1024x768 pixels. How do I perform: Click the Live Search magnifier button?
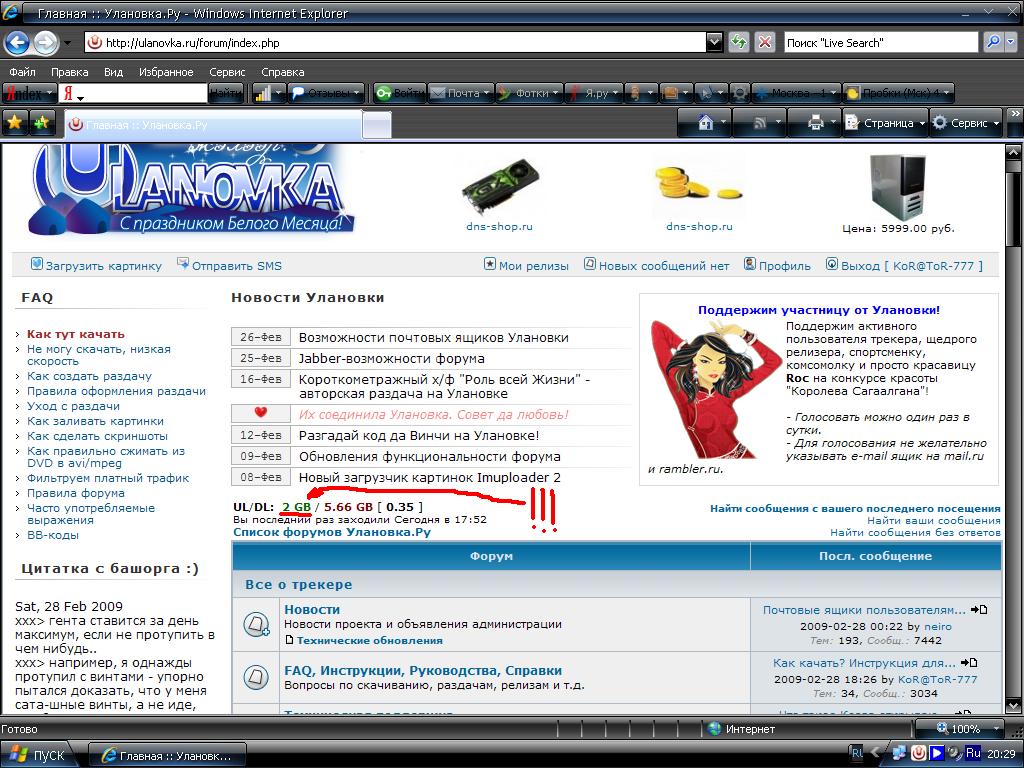[992, 42]
